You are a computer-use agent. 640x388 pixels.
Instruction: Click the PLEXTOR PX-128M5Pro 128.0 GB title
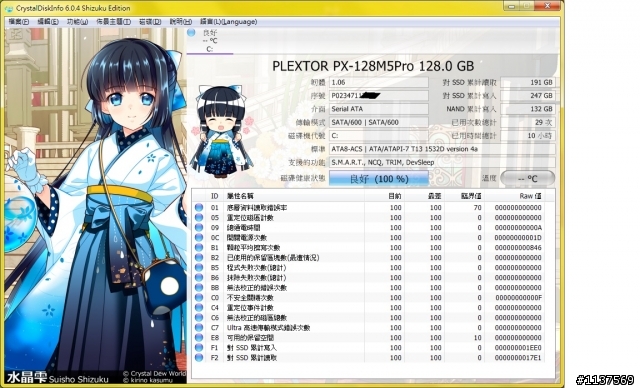373,66
